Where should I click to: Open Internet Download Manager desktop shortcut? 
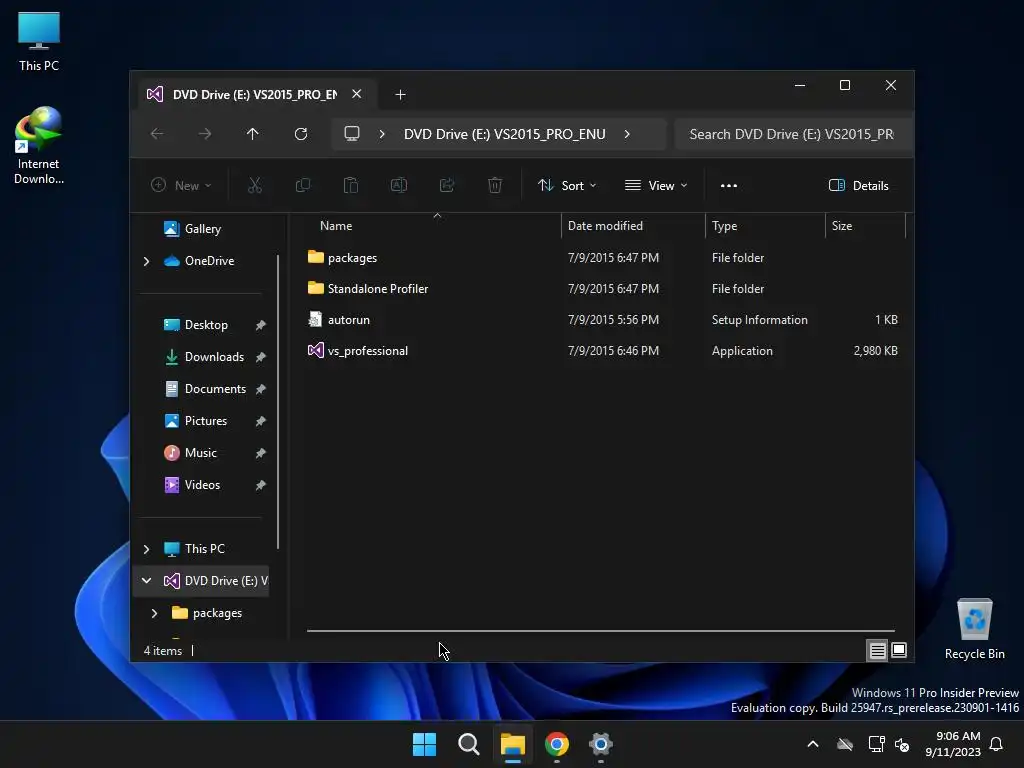click(39, 145)
